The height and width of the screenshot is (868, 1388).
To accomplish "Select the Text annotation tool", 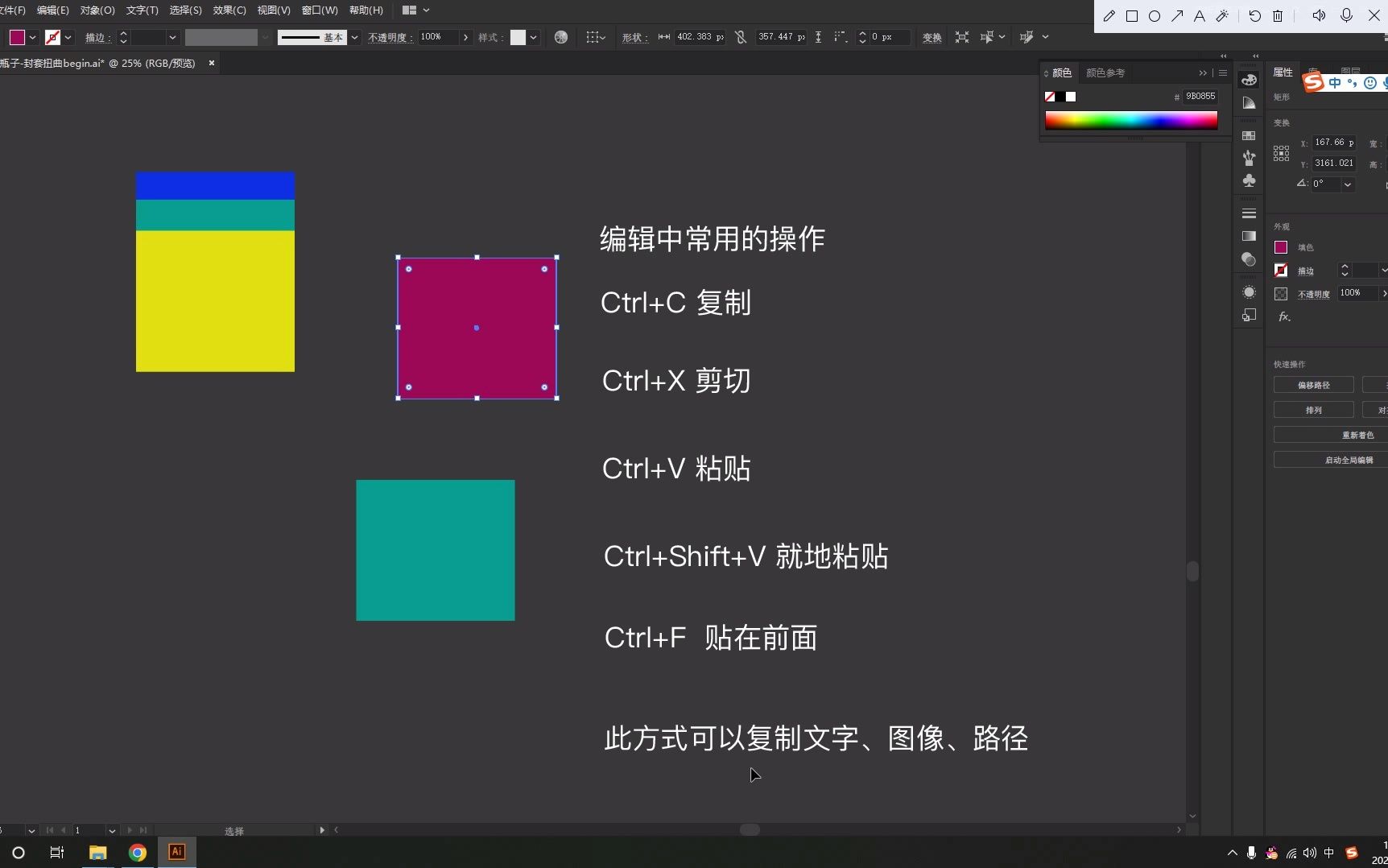I will 1199,15.
